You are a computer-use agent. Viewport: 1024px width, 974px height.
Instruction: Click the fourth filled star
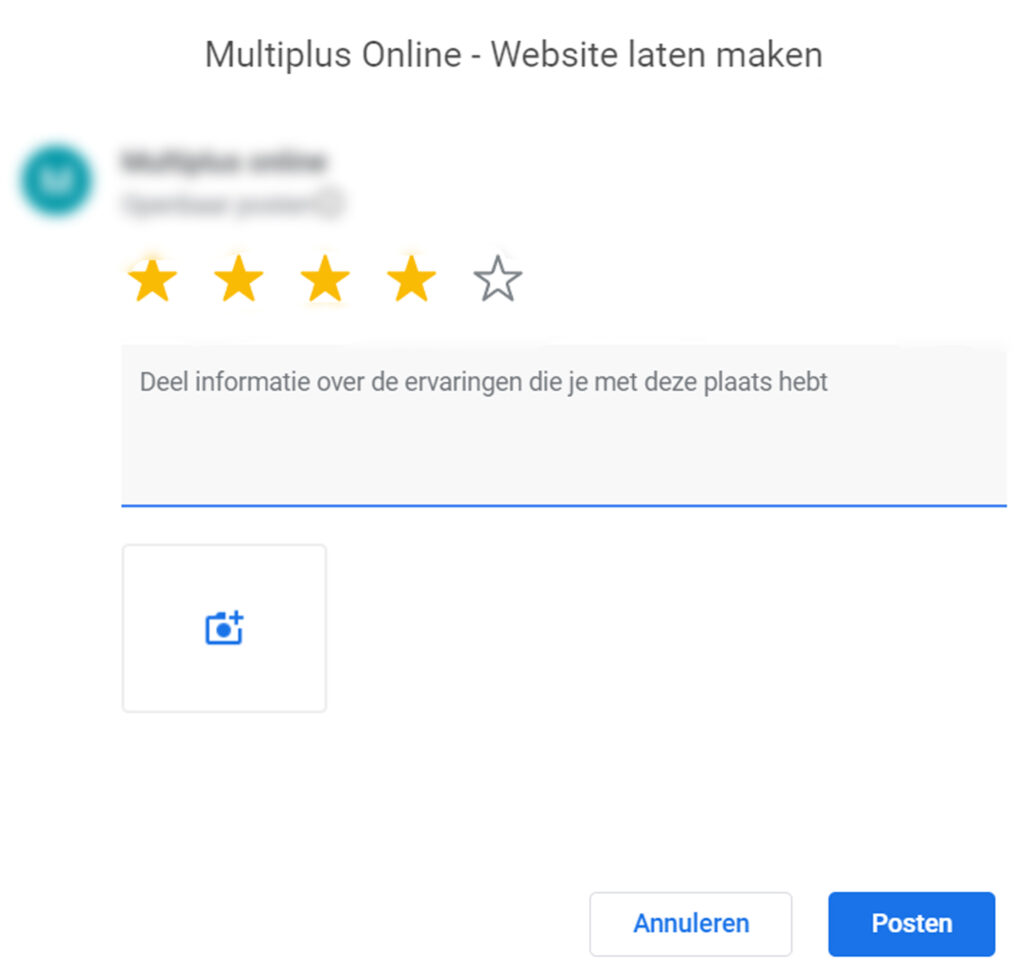[411, 280]
